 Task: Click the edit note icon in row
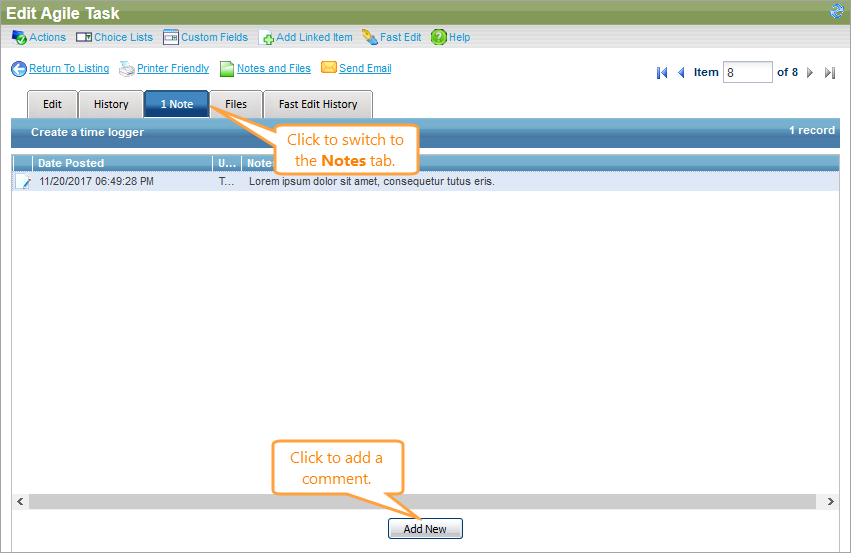click(23, 181)
